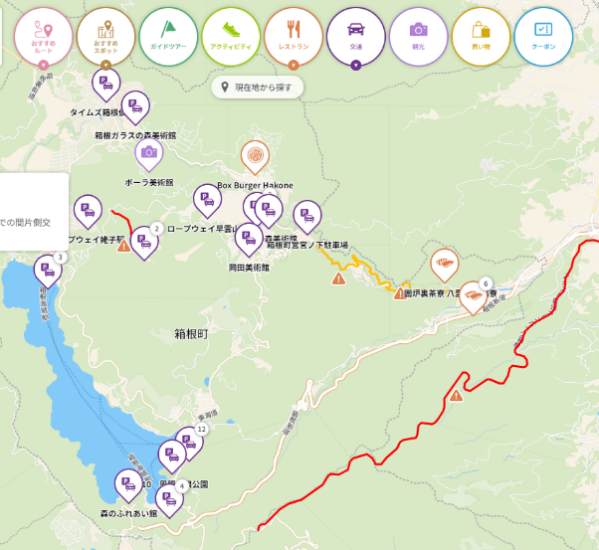The height and width of the screenshot is (550, 599).
Task: Show ガイドツアー guided tours on map
Action: [168, 37]
